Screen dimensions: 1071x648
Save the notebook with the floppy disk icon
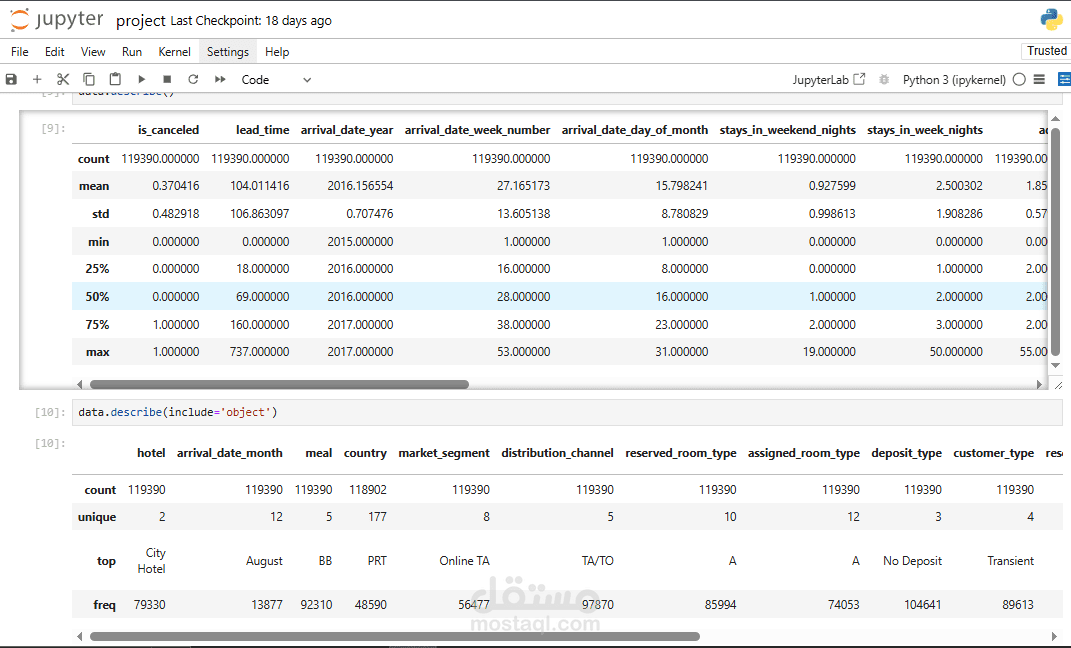[x=11, y=79]
